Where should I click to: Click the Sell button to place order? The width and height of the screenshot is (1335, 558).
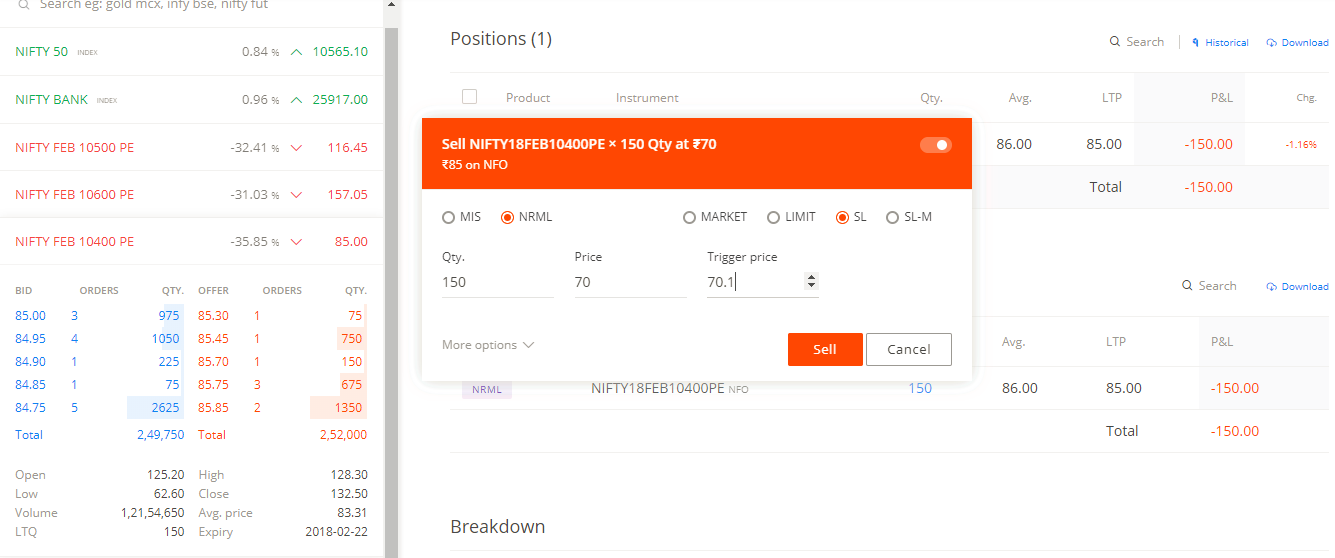coord(825,349)
